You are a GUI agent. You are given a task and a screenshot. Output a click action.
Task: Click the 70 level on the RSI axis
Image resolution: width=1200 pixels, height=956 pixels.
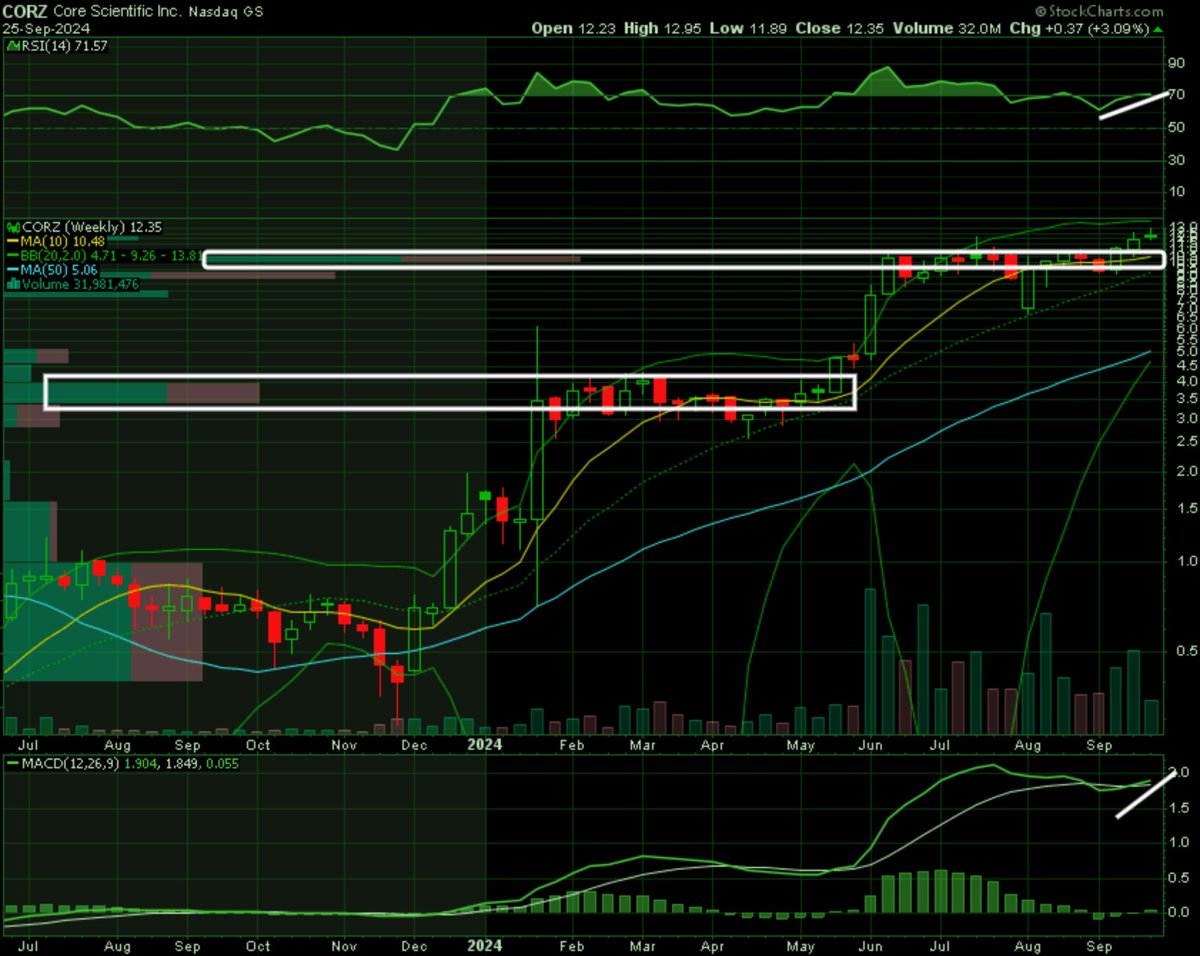1179,96
